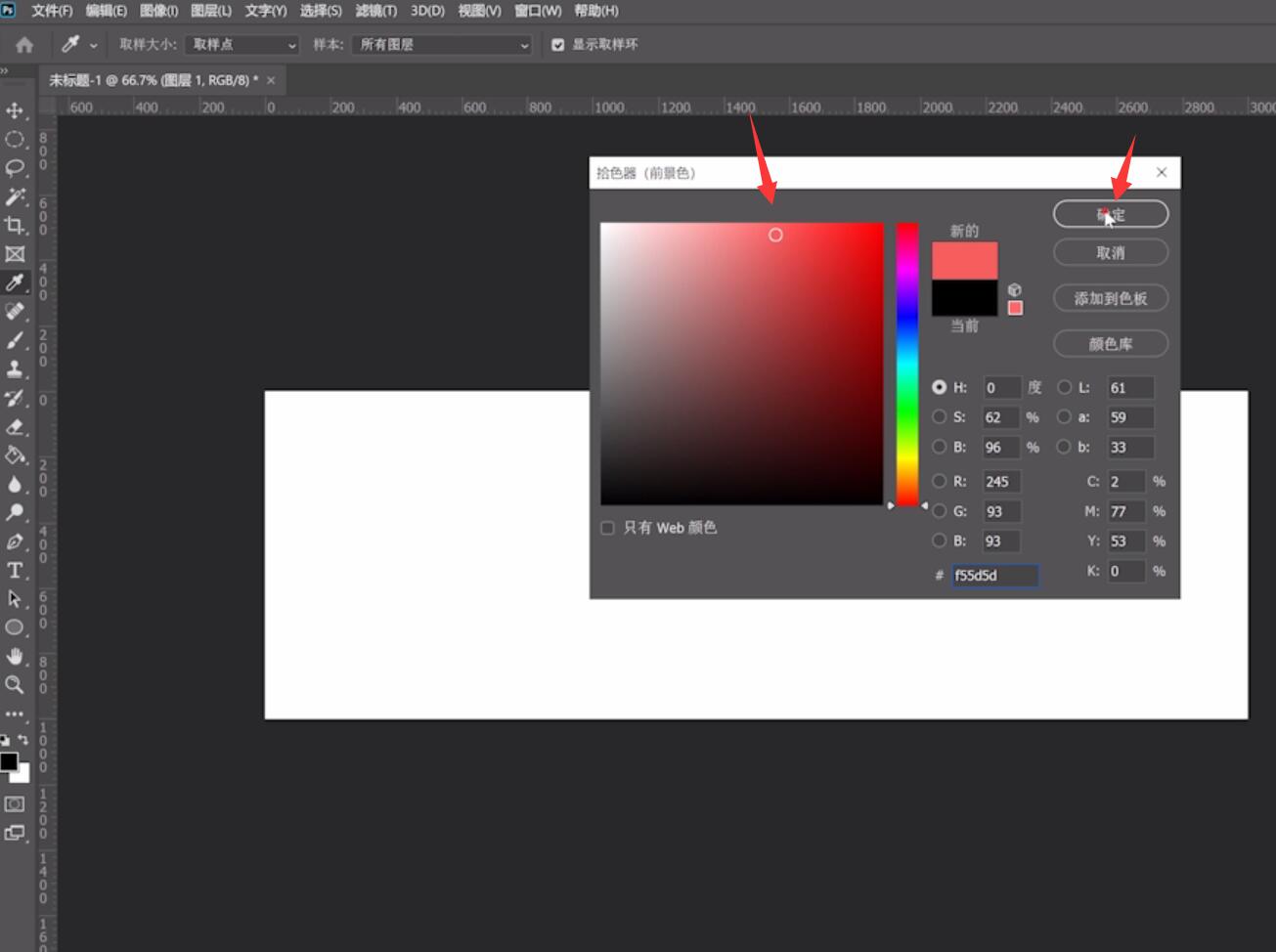Select the Type tool
The image size is (1276, 952).
15,570
